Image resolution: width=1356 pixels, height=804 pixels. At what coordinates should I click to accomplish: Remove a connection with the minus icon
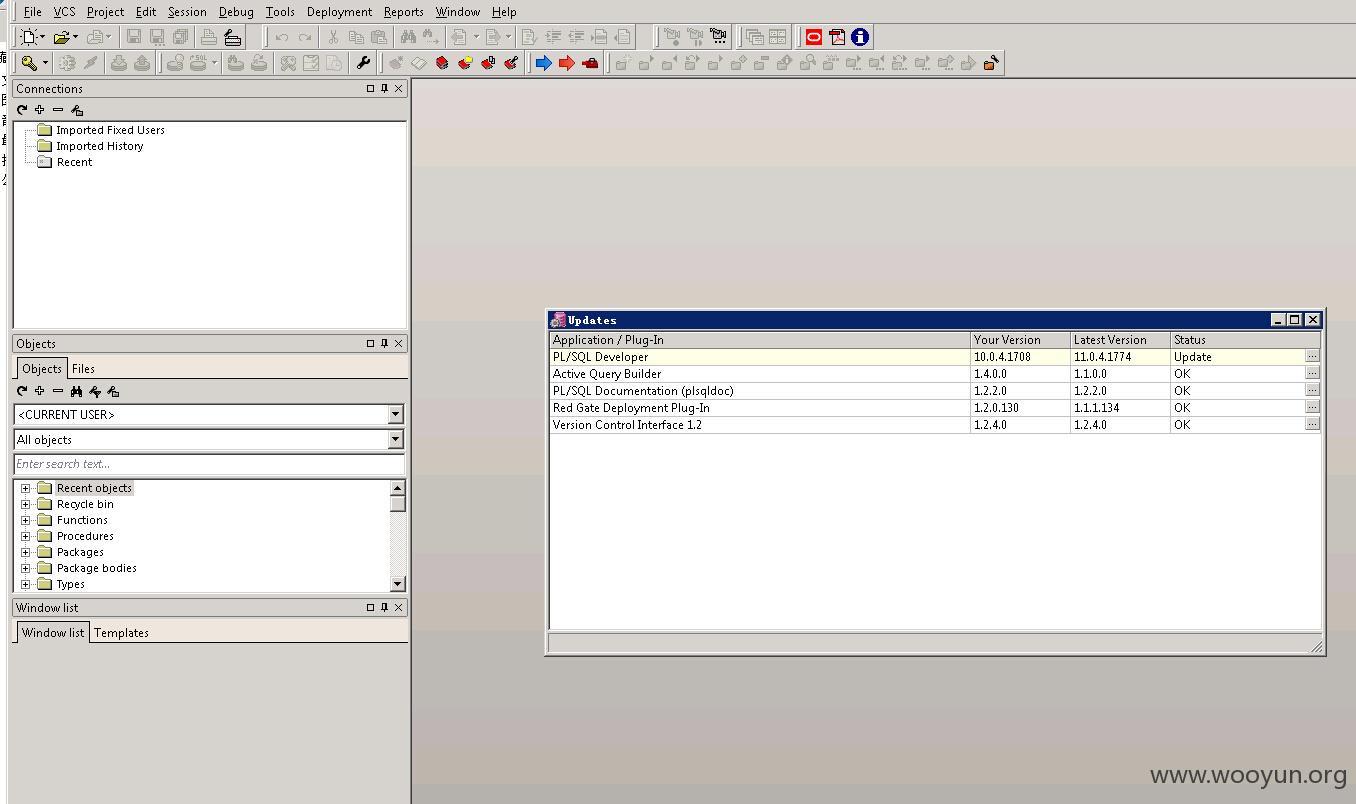pos(57,110)
